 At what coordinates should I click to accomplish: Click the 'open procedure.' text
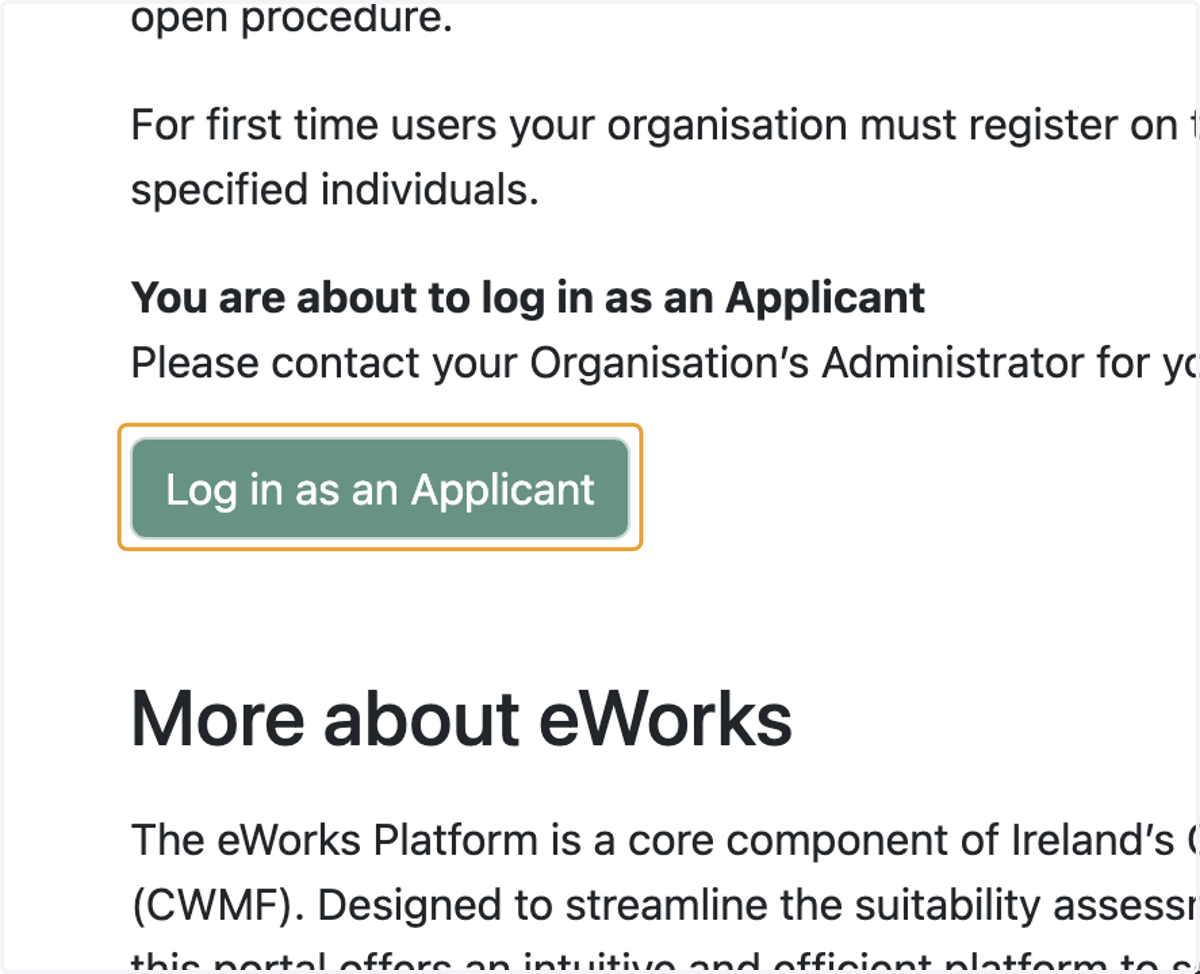coord(292,19)
